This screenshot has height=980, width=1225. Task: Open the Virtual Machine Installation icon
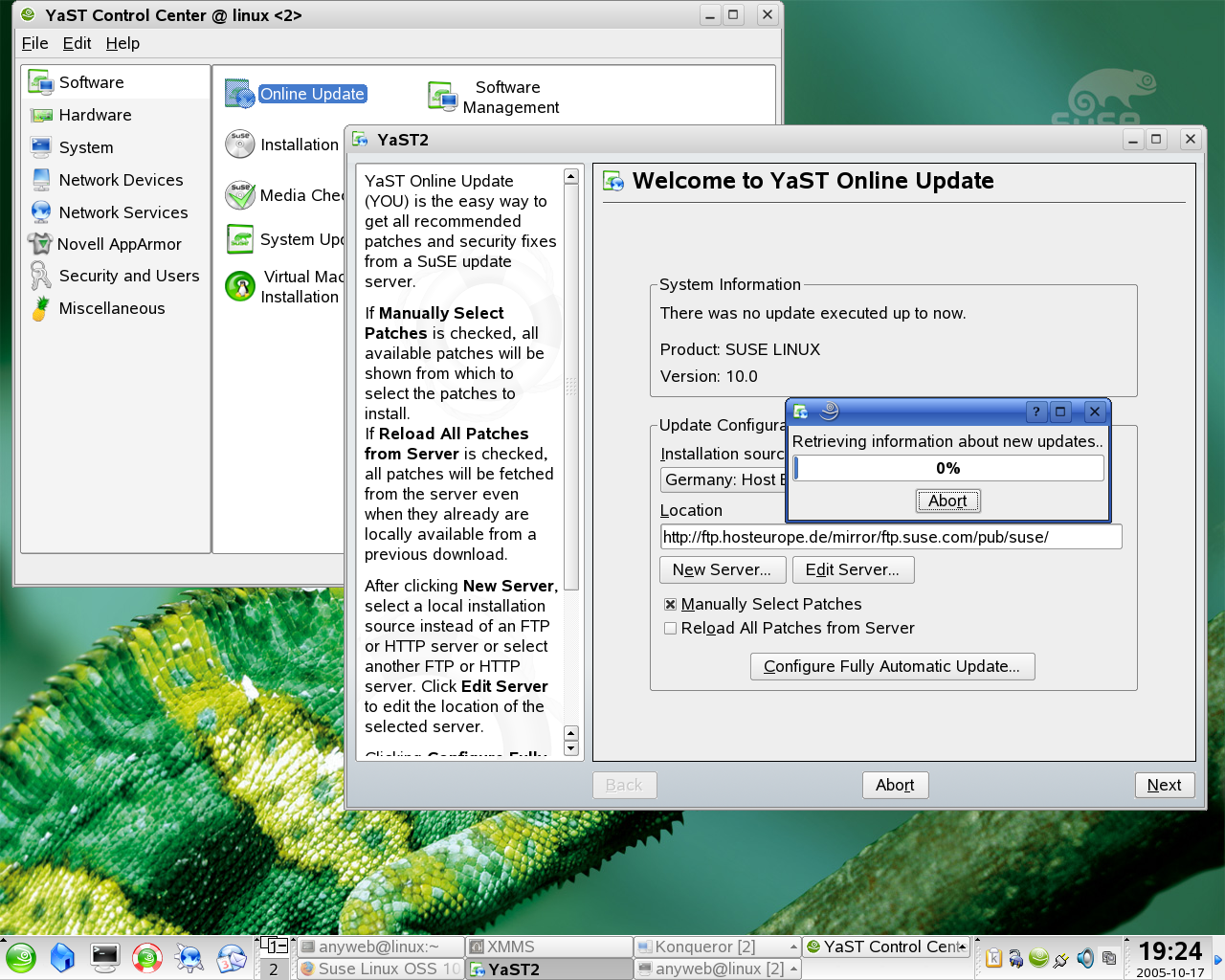coord(239,285)
